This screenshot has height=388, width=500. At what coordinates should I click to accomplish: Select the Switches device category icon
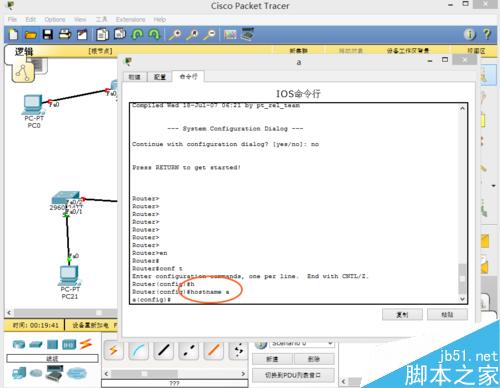pyautogui.click(x=36, y=344)
